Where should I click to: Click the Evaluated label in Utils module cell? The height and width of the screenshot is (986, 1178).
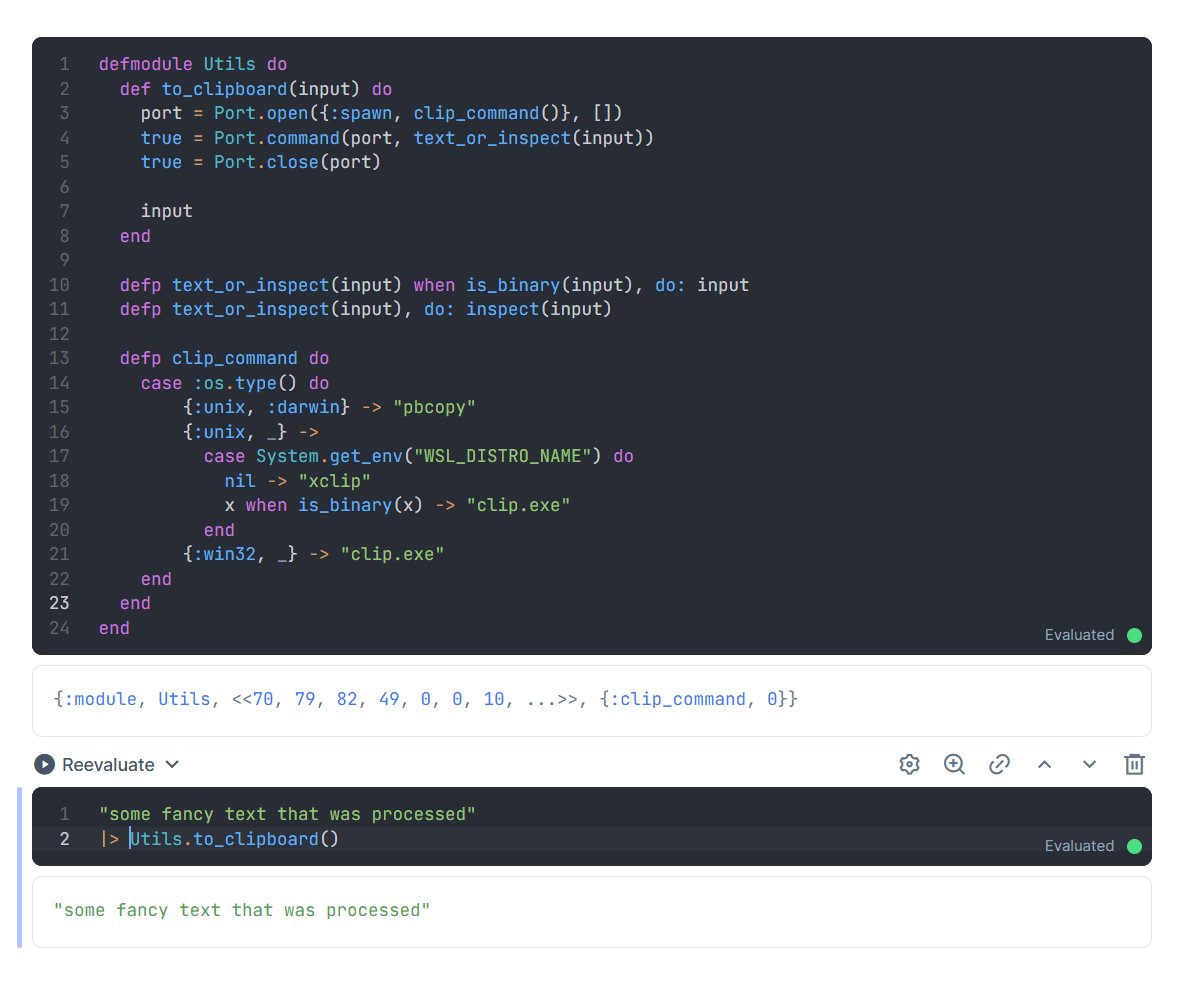[x=1079, y=635]
